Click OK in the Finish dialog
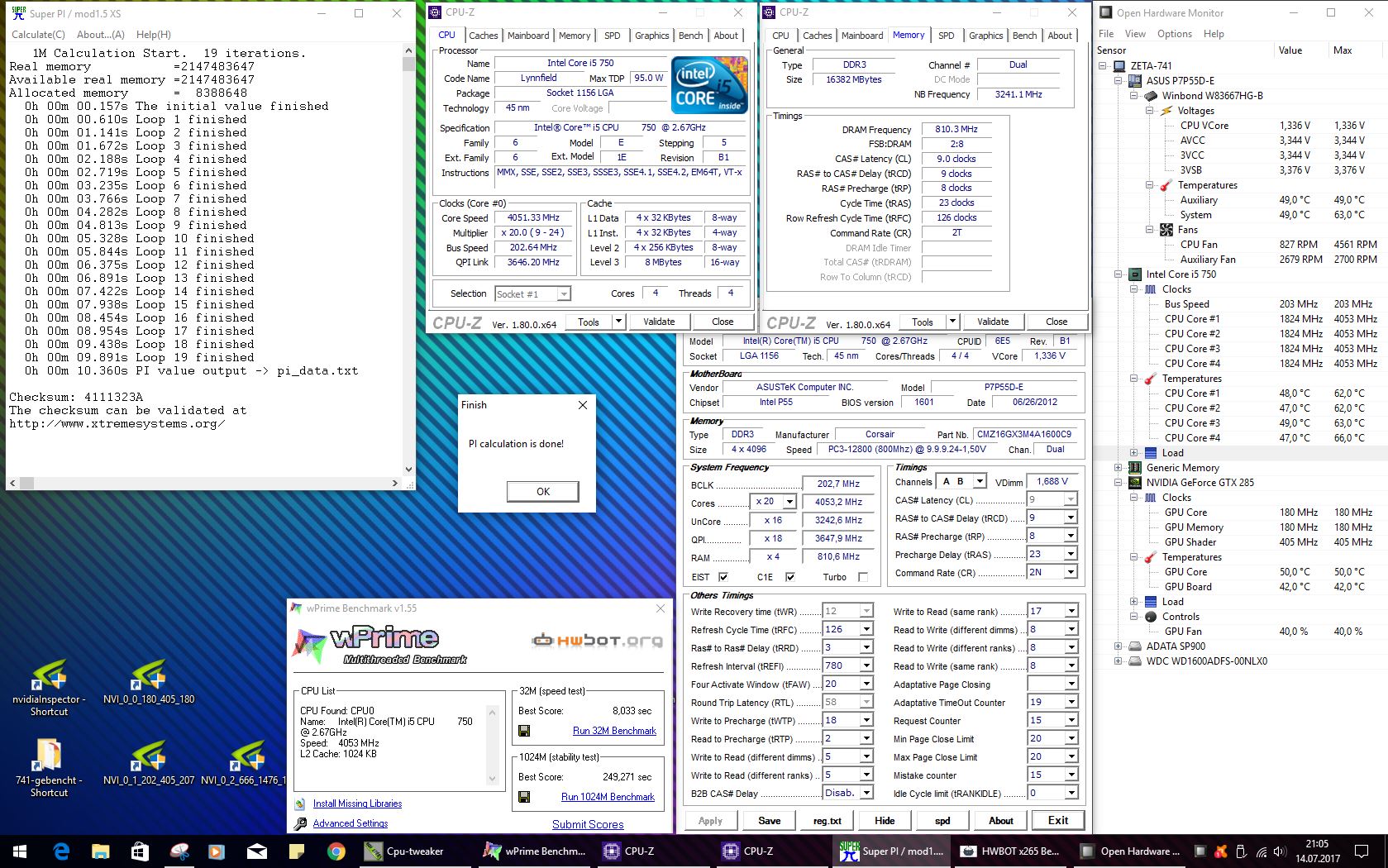The height and width of the screenshot is (868, 1388). tap(543, 491)
